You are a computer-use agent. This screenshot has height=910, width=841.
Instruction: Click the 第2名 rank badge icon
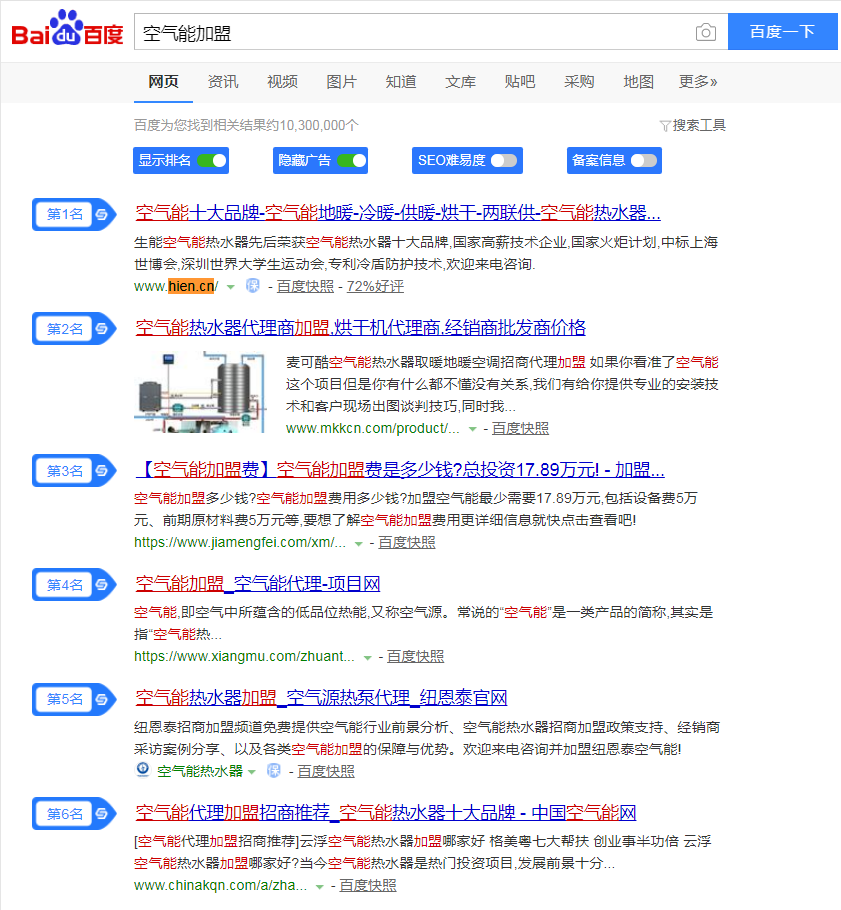74,329
